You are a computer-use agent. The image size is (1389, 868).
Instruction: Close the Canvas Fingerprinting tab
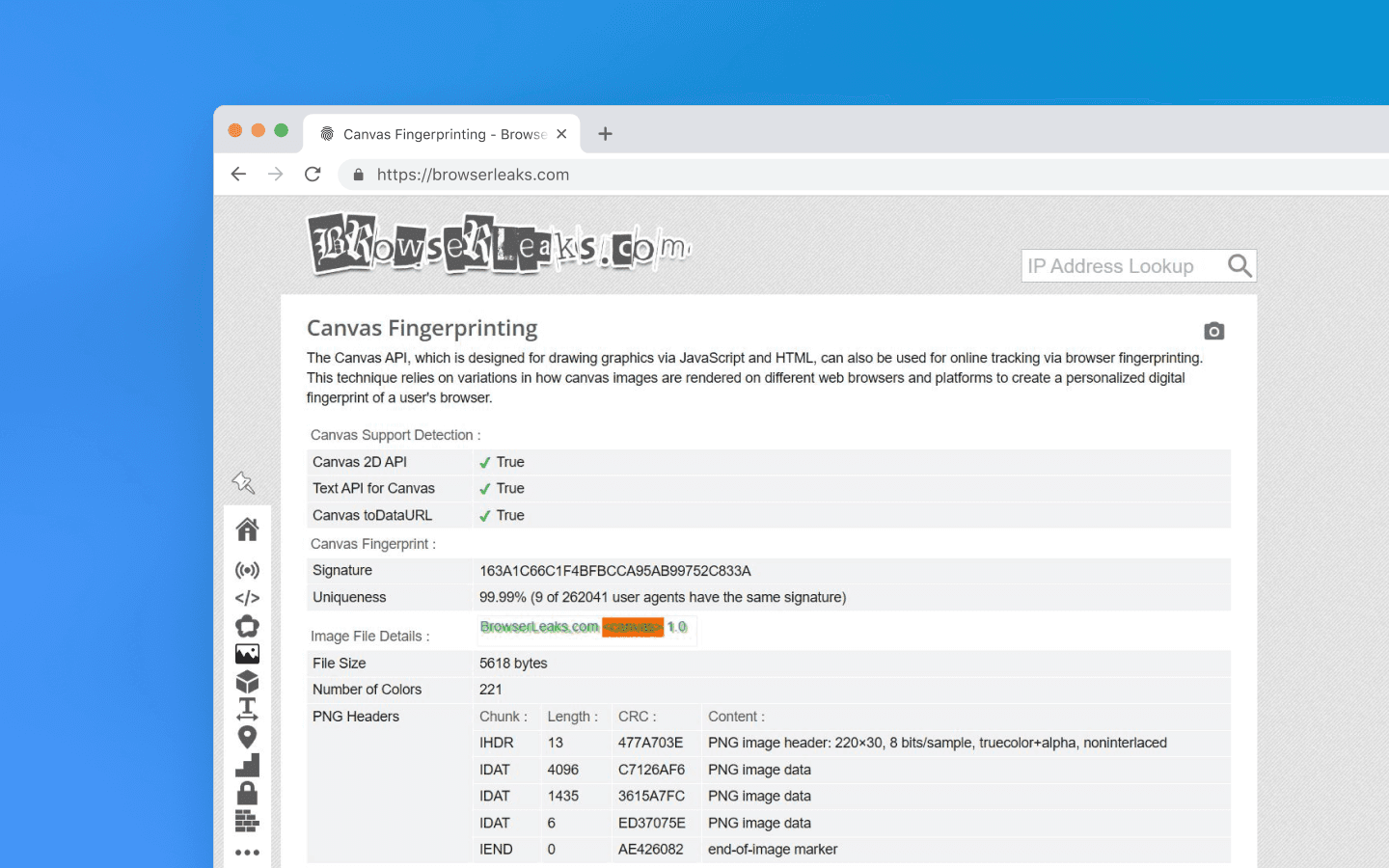coord(561,134)
